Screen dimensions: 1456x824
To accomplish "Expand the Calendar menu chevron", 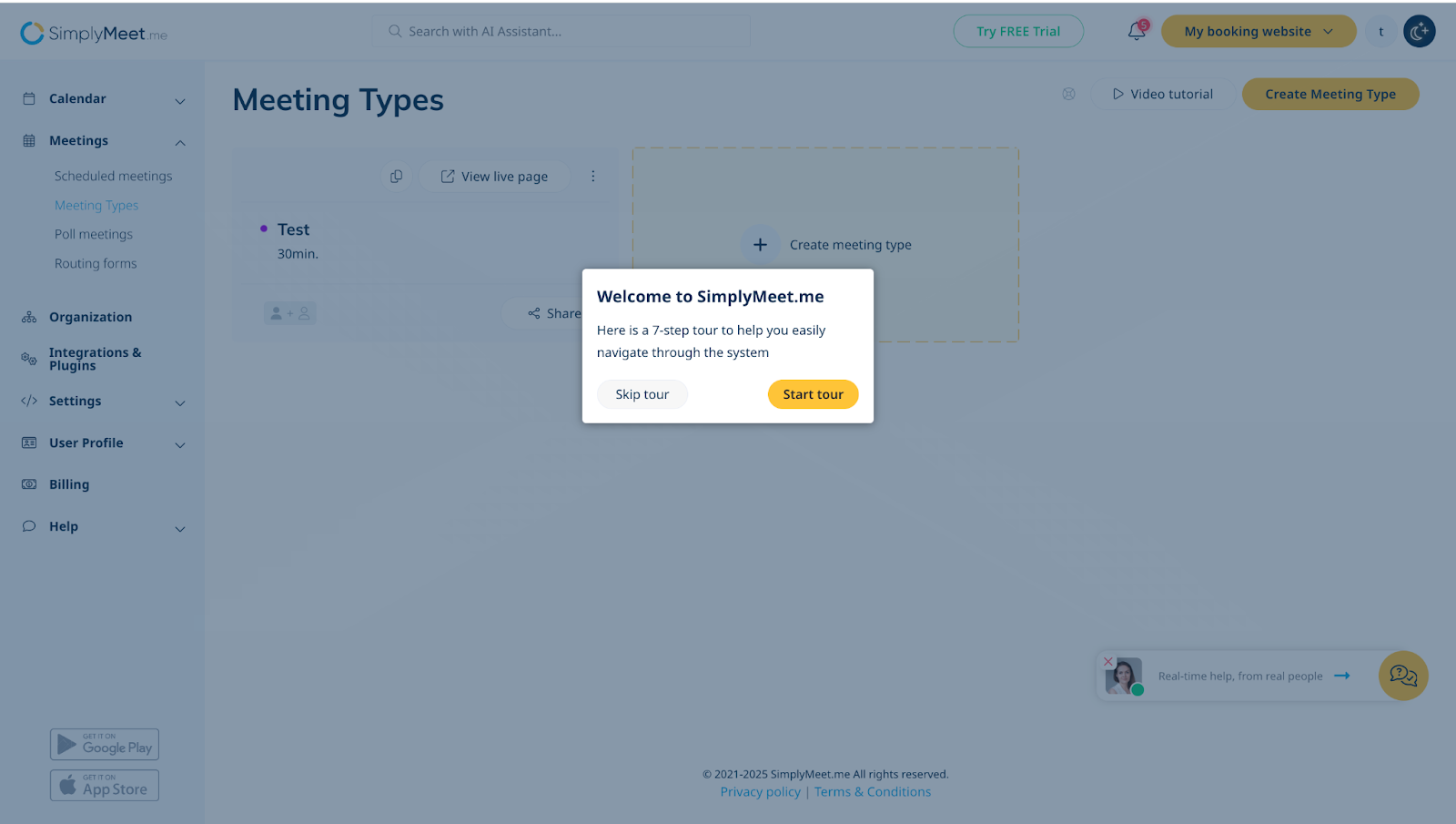I will coord(180,101).
